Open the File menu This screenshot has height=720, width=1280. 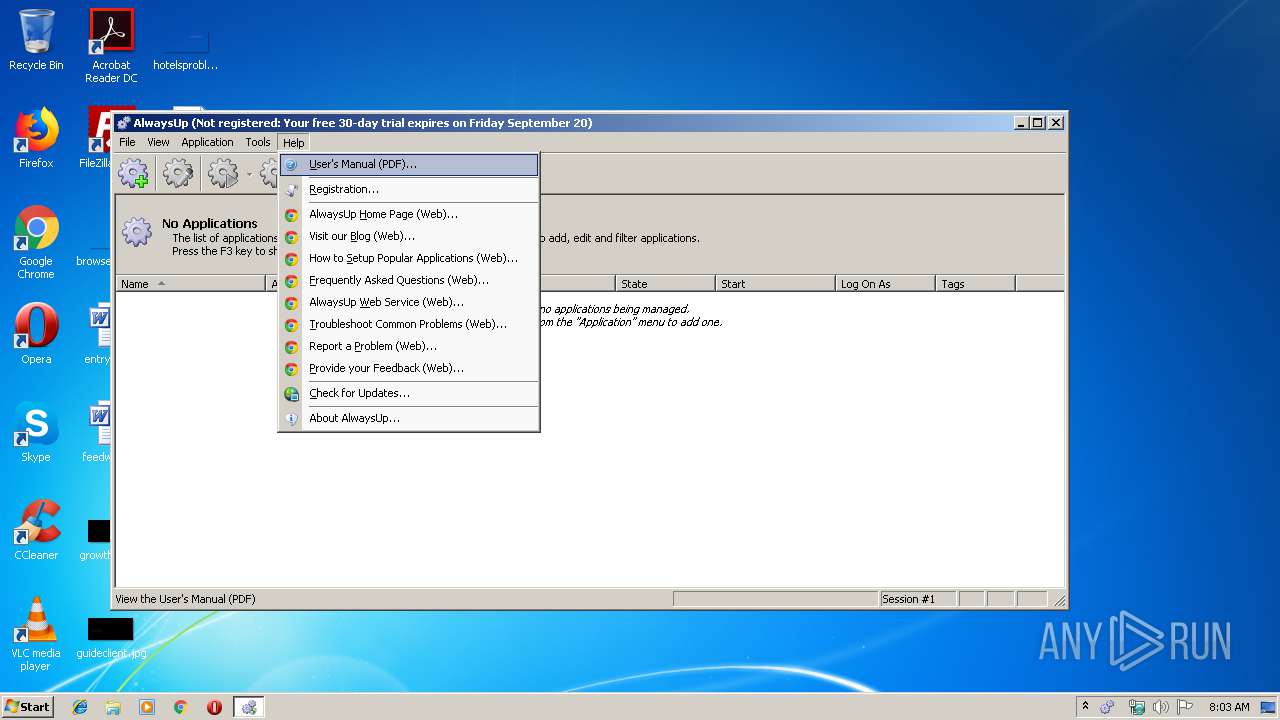[x=127, y=142]
